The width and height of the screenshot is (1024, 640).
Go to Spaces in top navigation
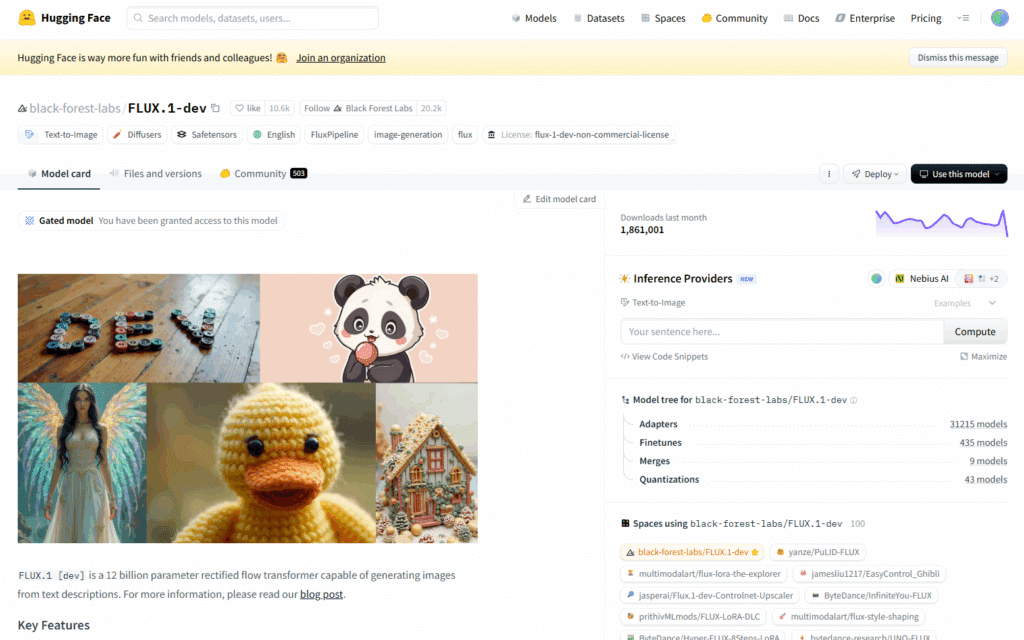click(x=663, y=18)
